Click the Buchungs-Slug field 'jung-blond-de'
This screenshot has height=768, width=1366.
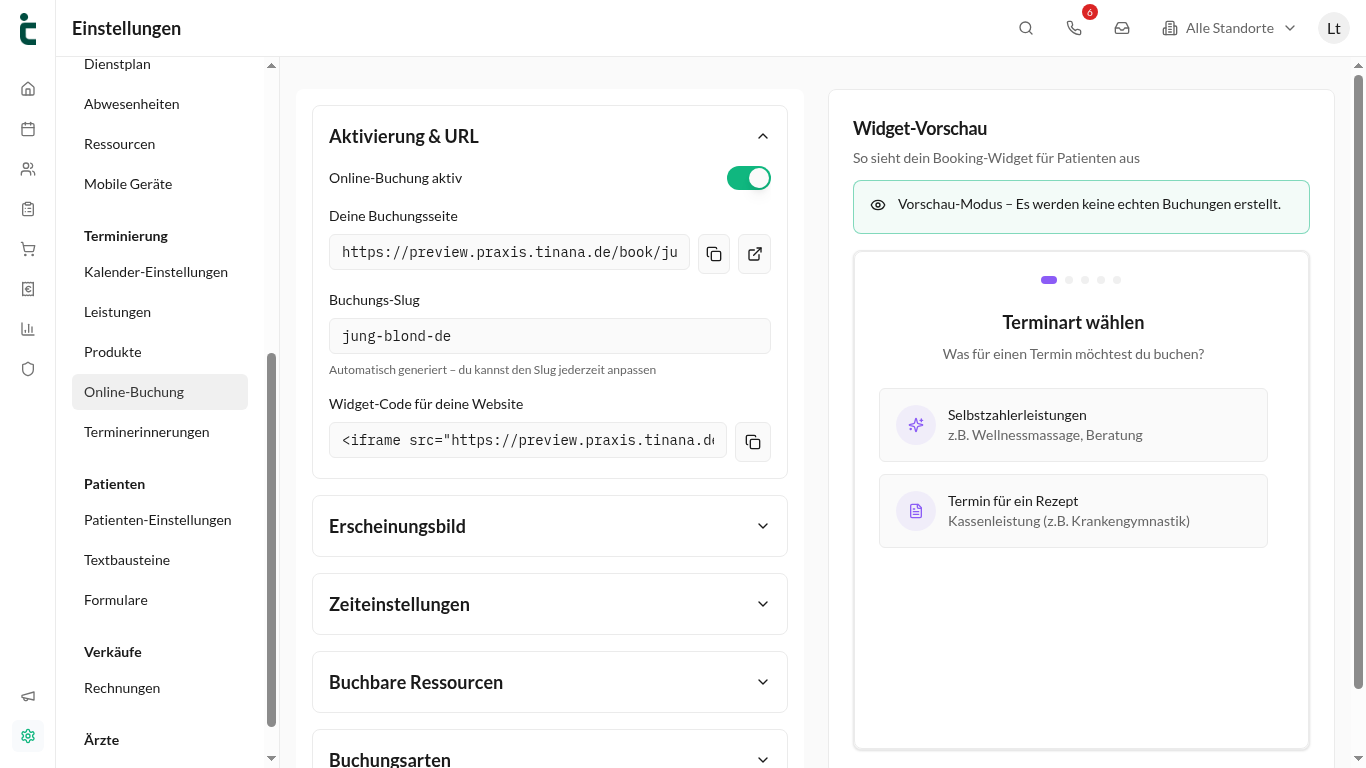click(550, 336)
